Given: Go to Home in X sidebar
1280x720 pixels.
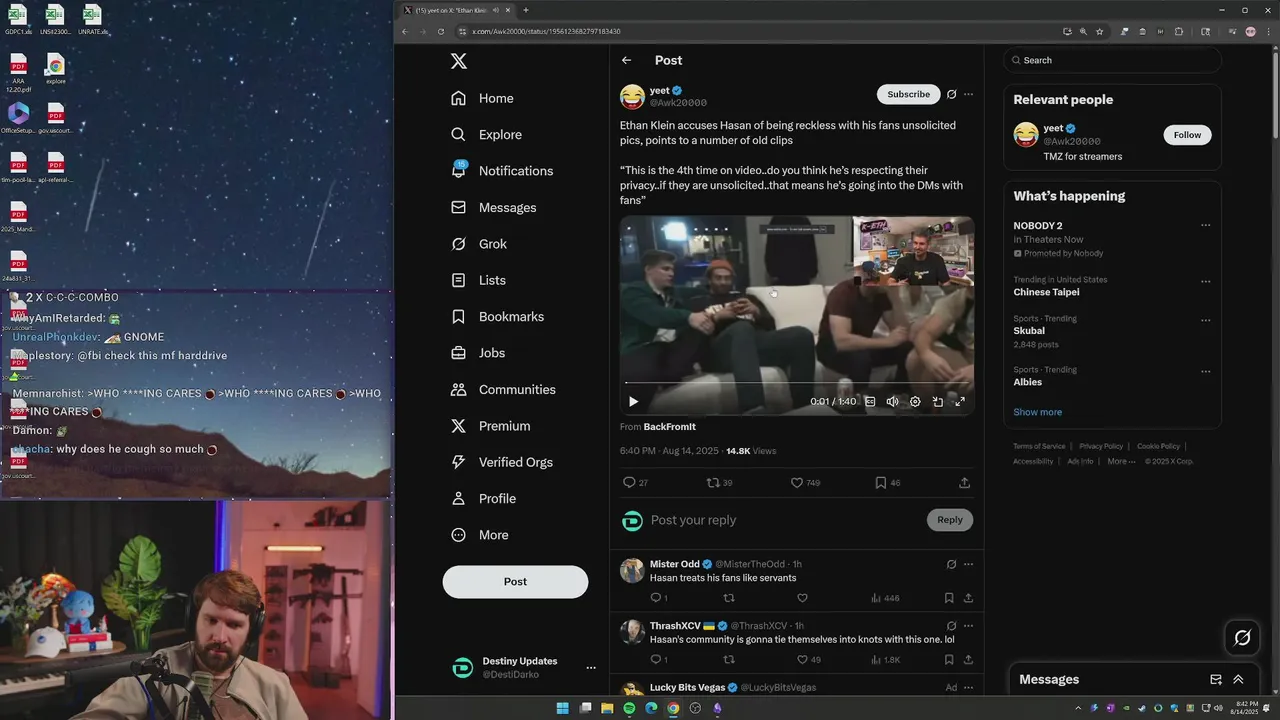Looking at the screenshot, I should 482,98.
